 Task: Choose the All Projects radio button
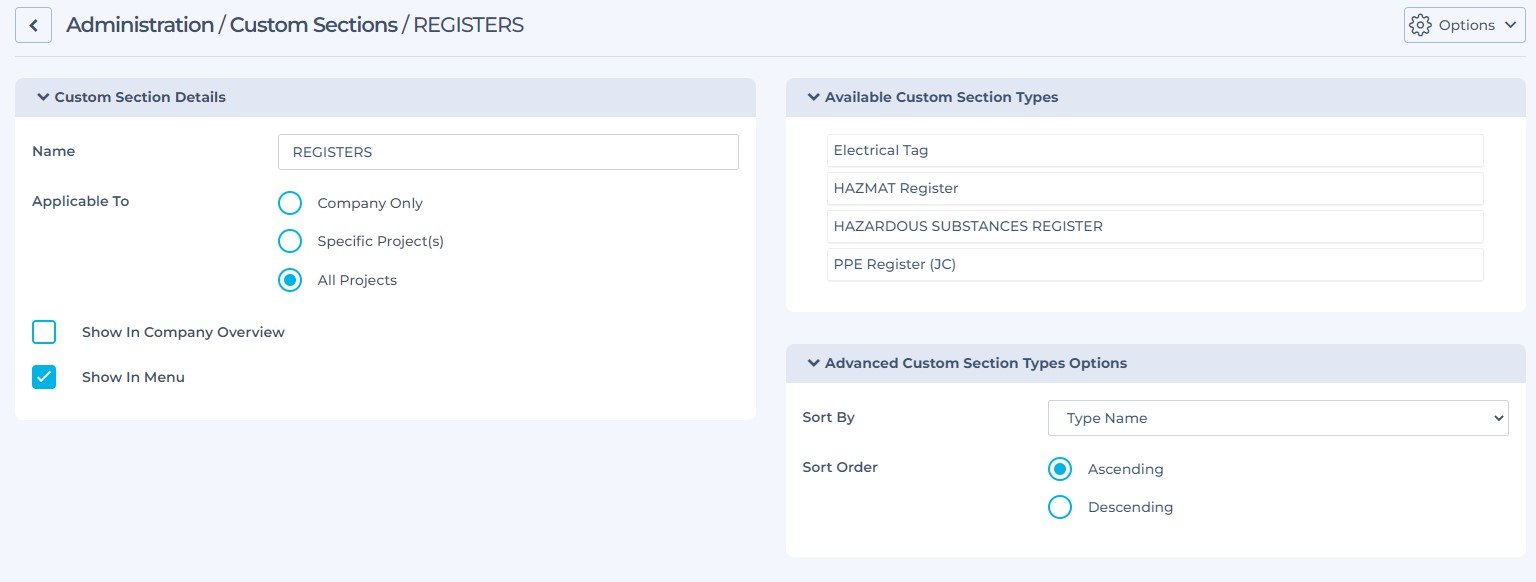click(290, 280)
